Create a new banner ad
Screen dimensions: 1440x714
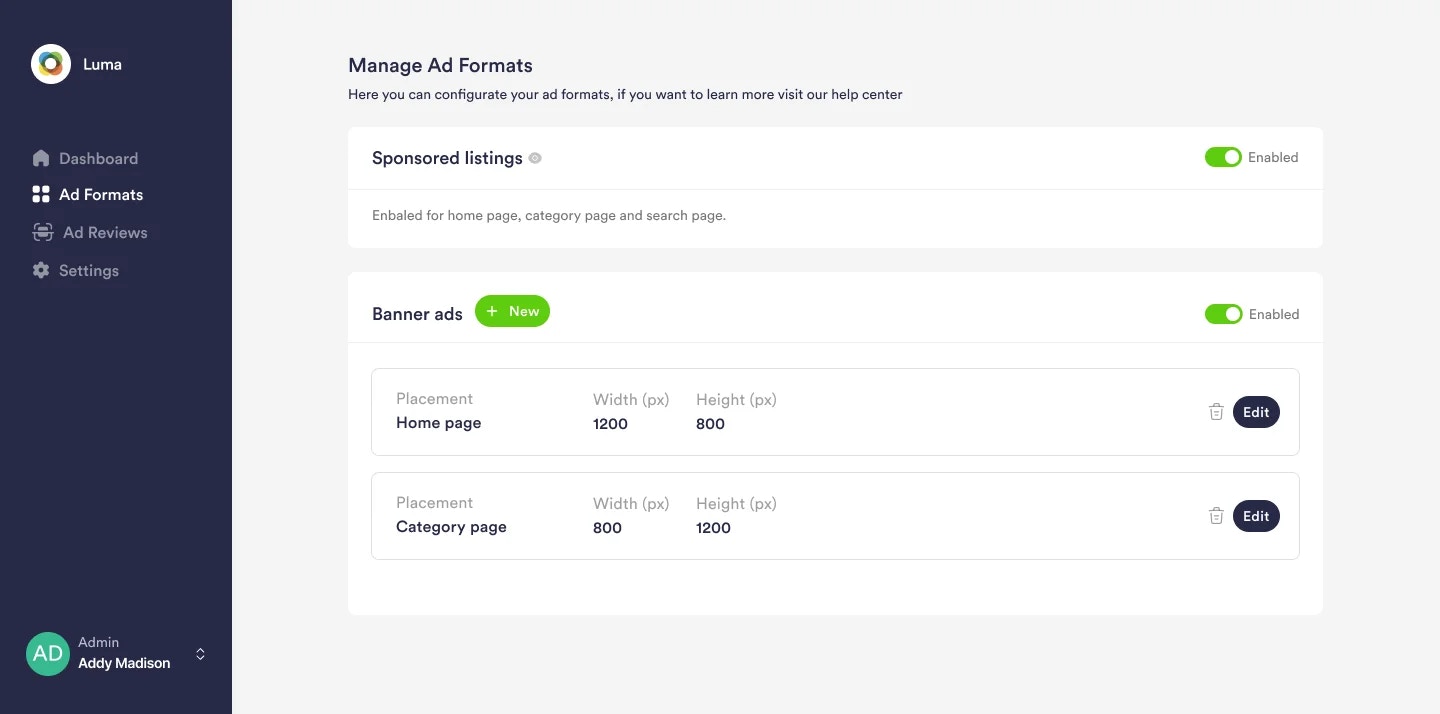coord(512,311)
